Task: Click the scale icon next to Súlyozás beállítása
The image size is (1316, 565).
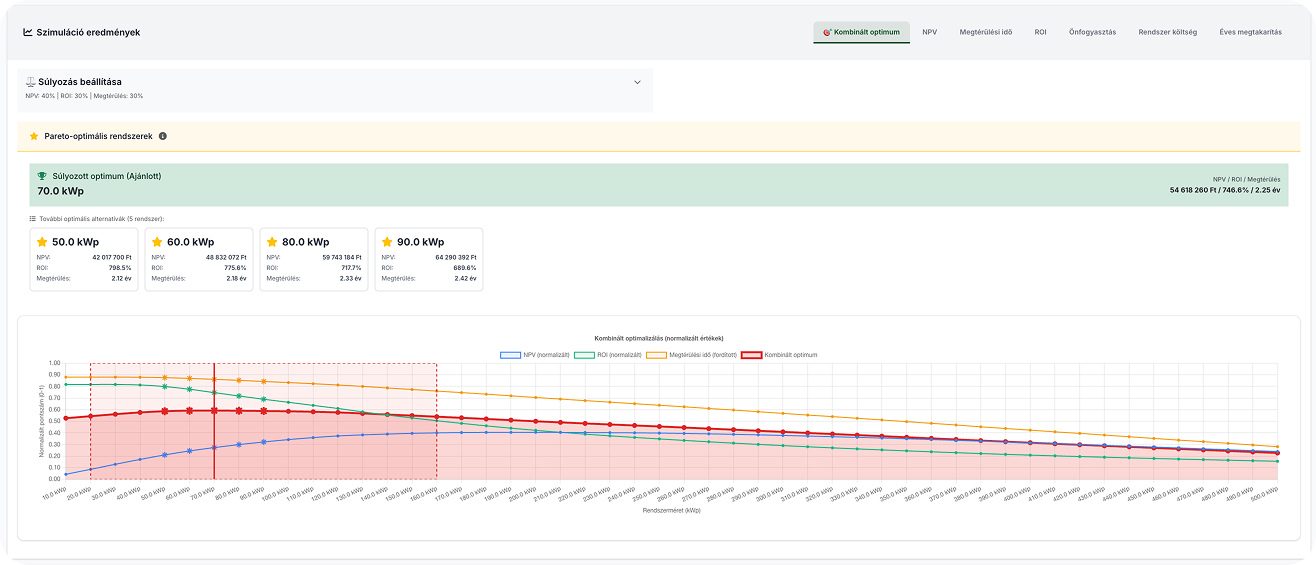Action: pyautogui.click(x=31, y=82)
